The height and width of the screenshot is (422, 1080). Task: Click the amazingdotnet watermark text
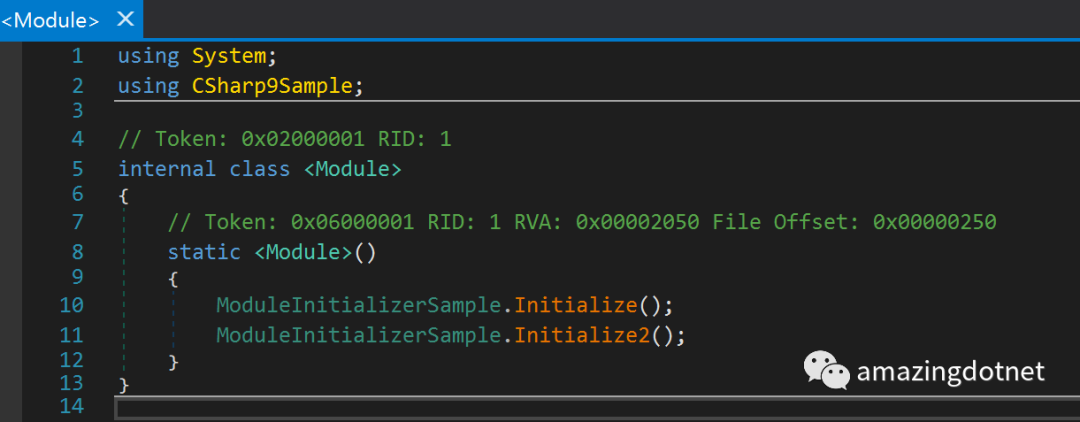point(951,372)
